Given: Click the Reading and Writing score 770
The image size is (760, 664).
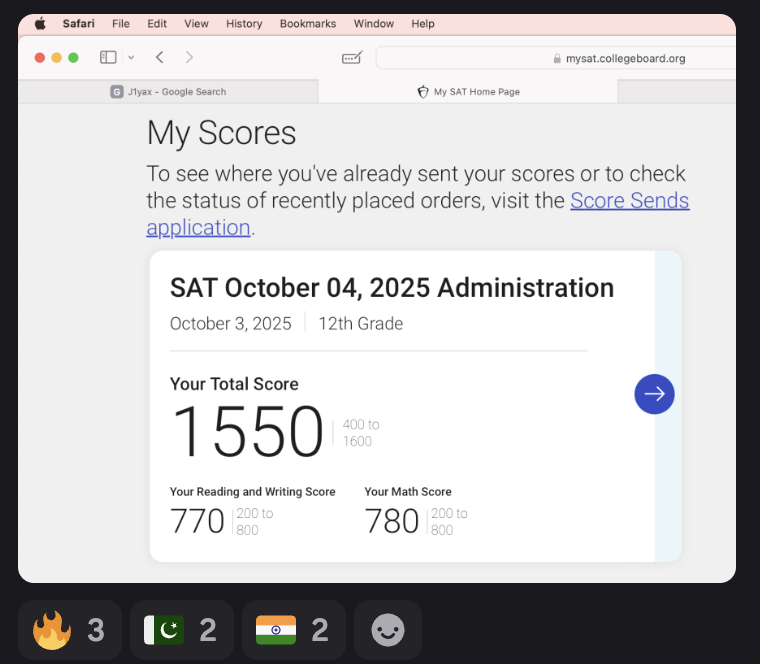Looking at the screenshot, I should click(197, 521).
